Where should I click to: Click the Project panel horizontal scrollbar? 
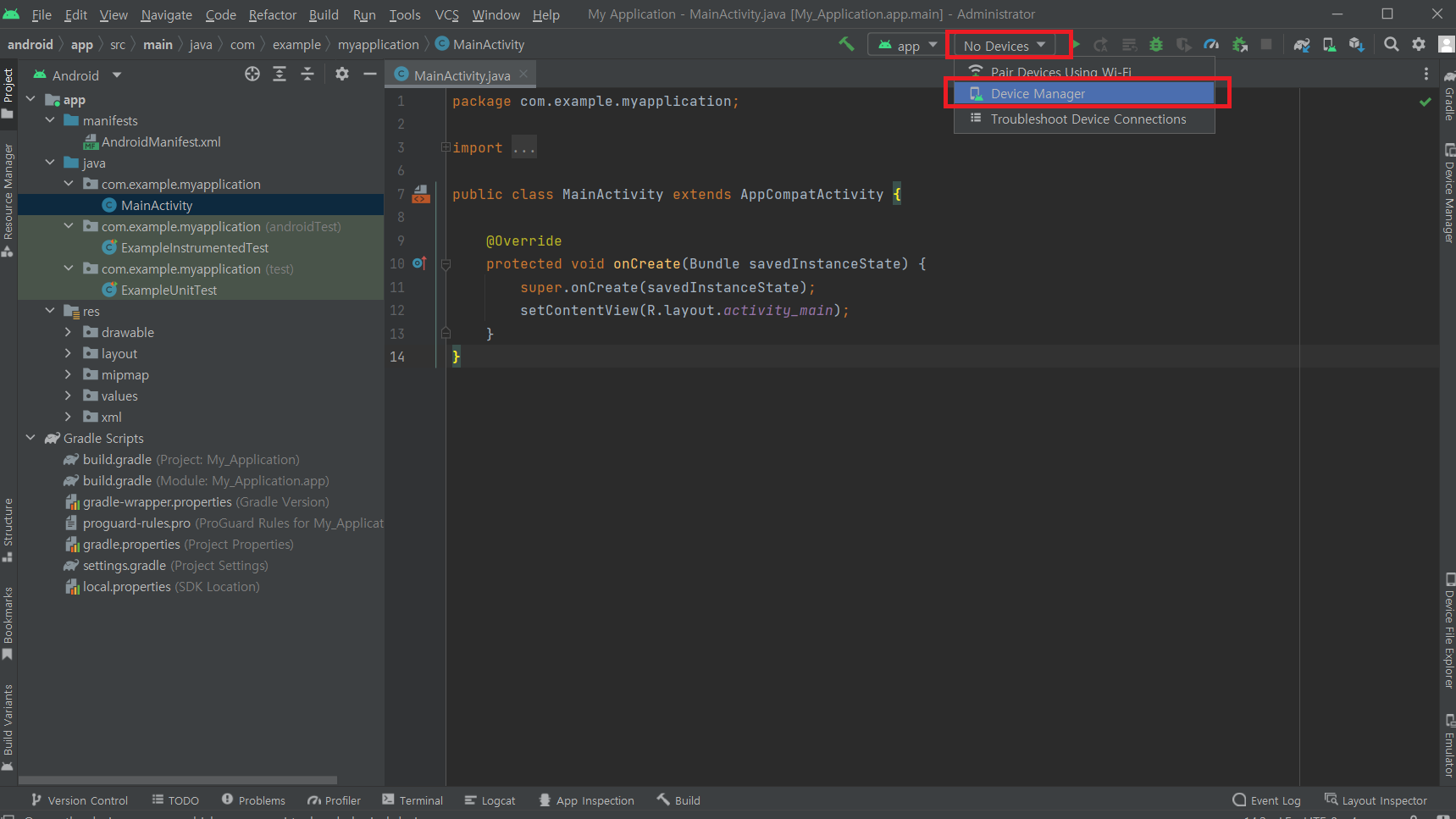[178, 780]
